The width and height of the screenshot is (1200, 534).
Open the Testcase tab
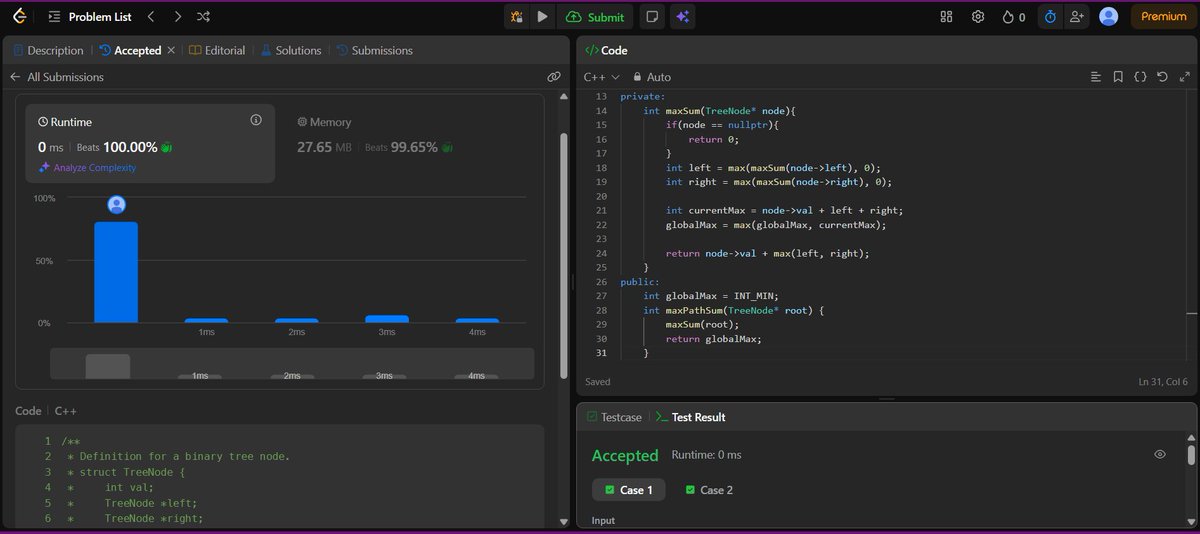point(614,417)
